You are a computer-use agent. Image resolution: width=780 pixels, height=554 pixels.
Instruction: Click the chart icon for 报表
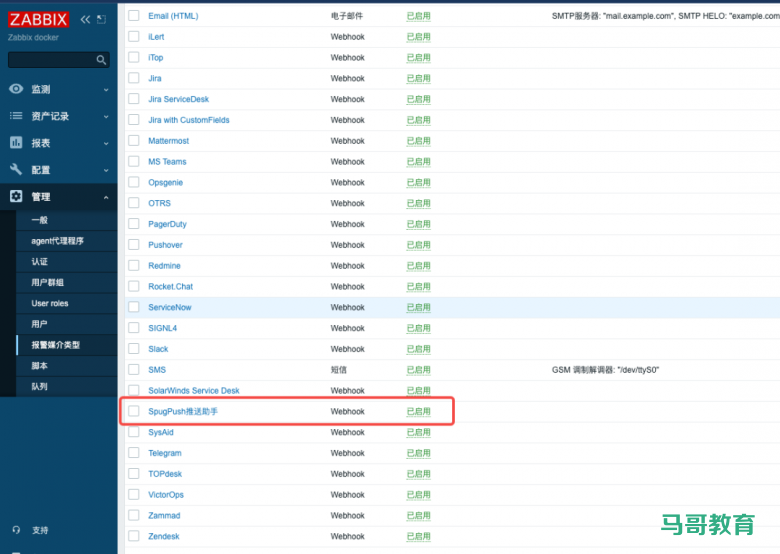[x=16, y=143]
